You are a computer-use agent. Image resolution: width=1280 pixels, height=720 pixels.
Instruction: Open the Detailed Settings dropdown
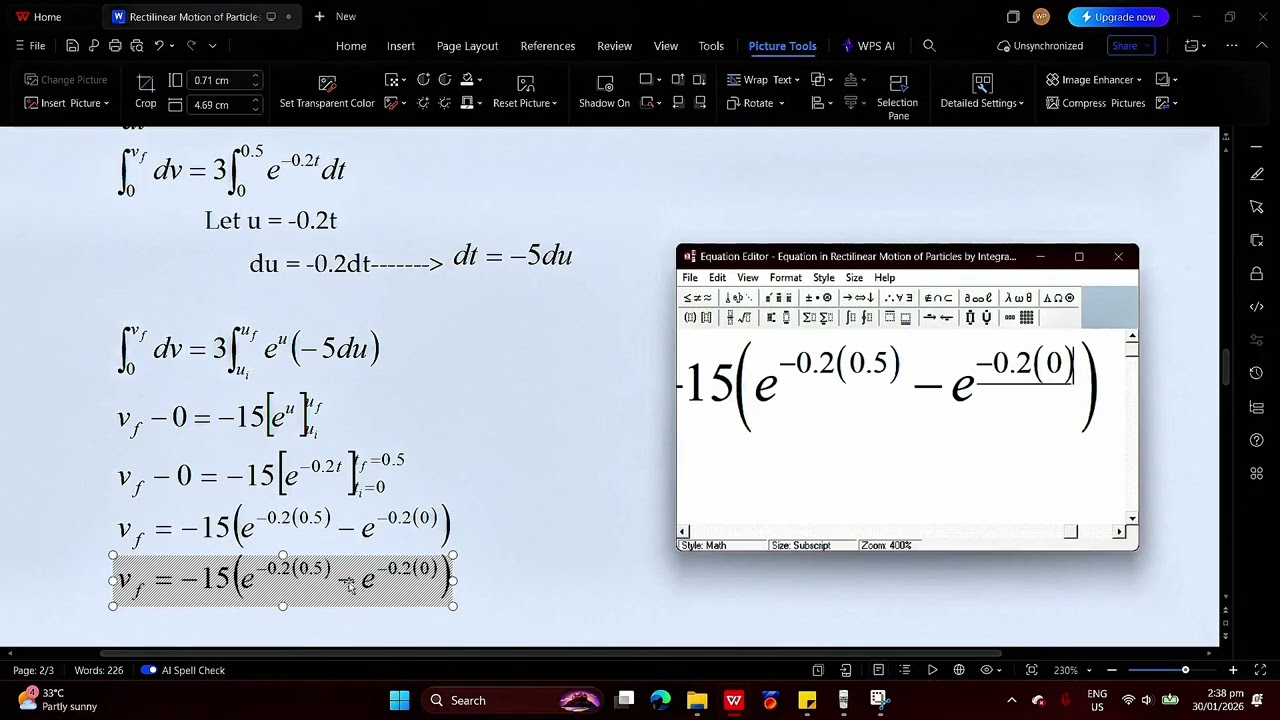982,103
